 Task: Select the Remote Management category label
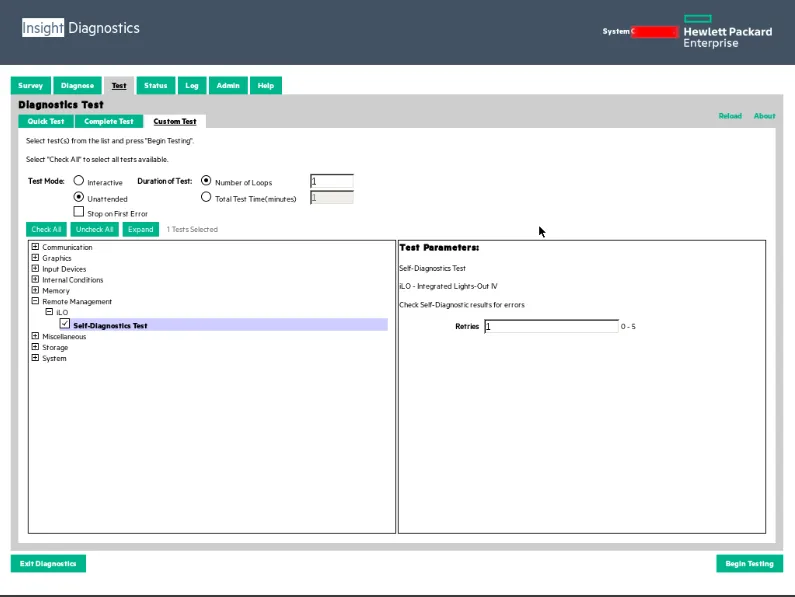pyautogui.click(x=77, y=302)
